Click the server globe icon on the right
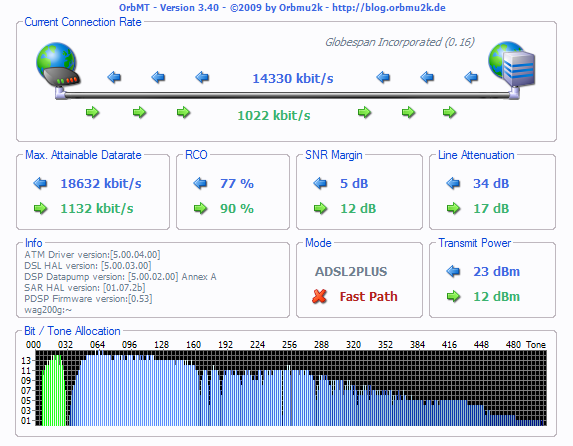 (512, 64)
